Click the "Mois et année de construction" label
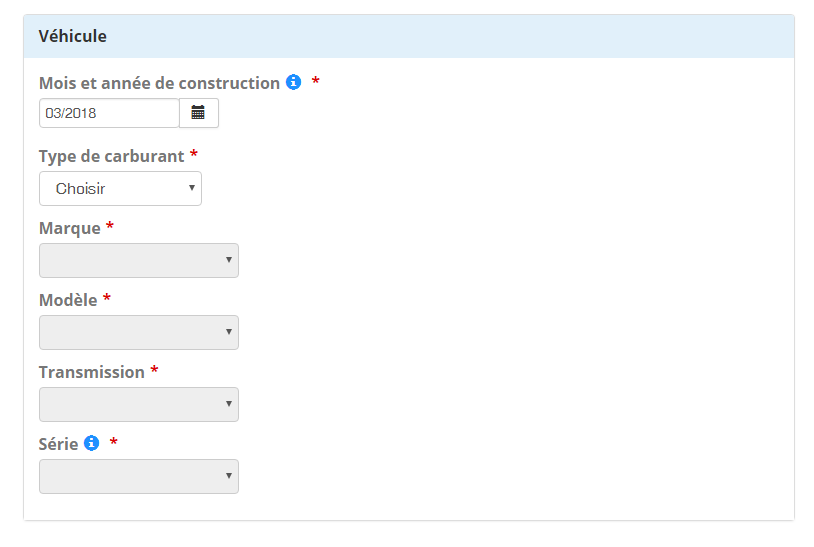Viewport: 814px width, 547px height. [159, 83]
